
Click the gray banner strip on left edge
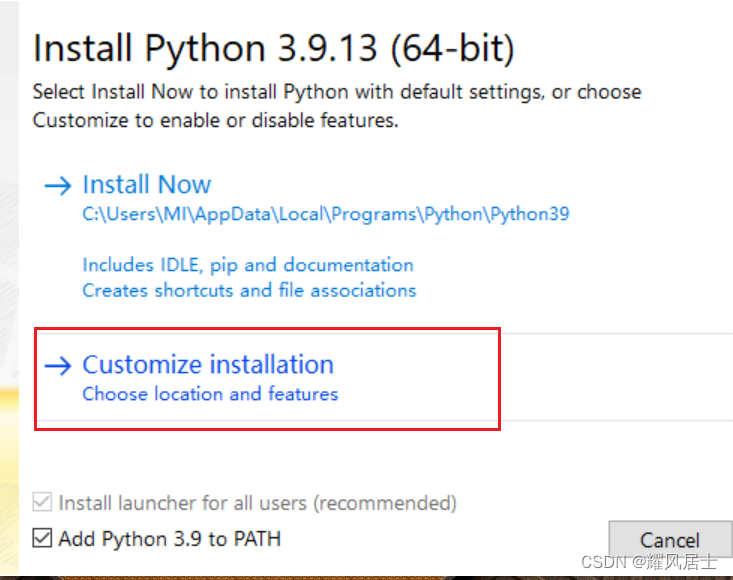click(9, 200)
